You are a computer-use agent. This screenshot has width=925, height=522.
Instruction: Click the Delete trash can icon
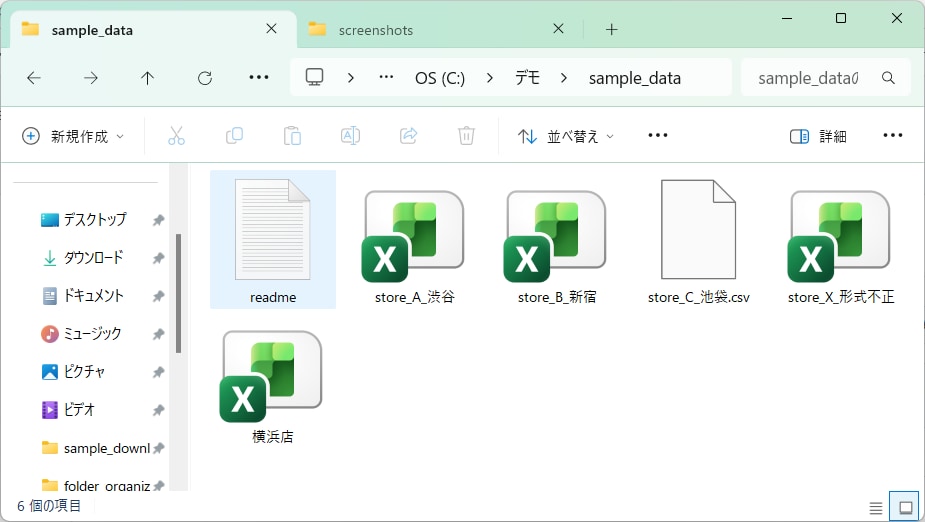click(x=466, y=136)
